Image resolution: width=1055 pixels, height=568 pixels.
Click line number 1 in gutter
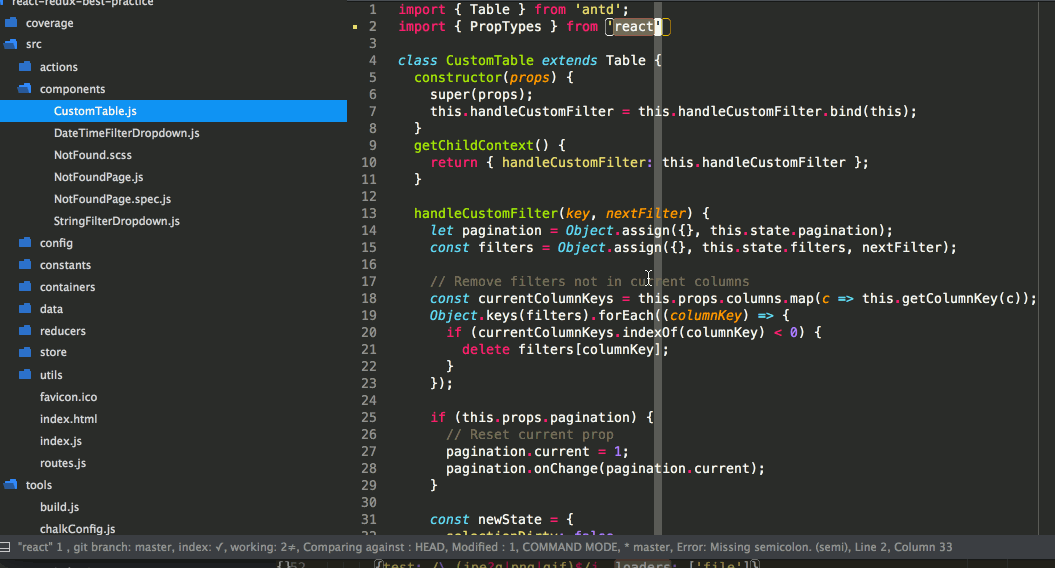coord(373,9)
